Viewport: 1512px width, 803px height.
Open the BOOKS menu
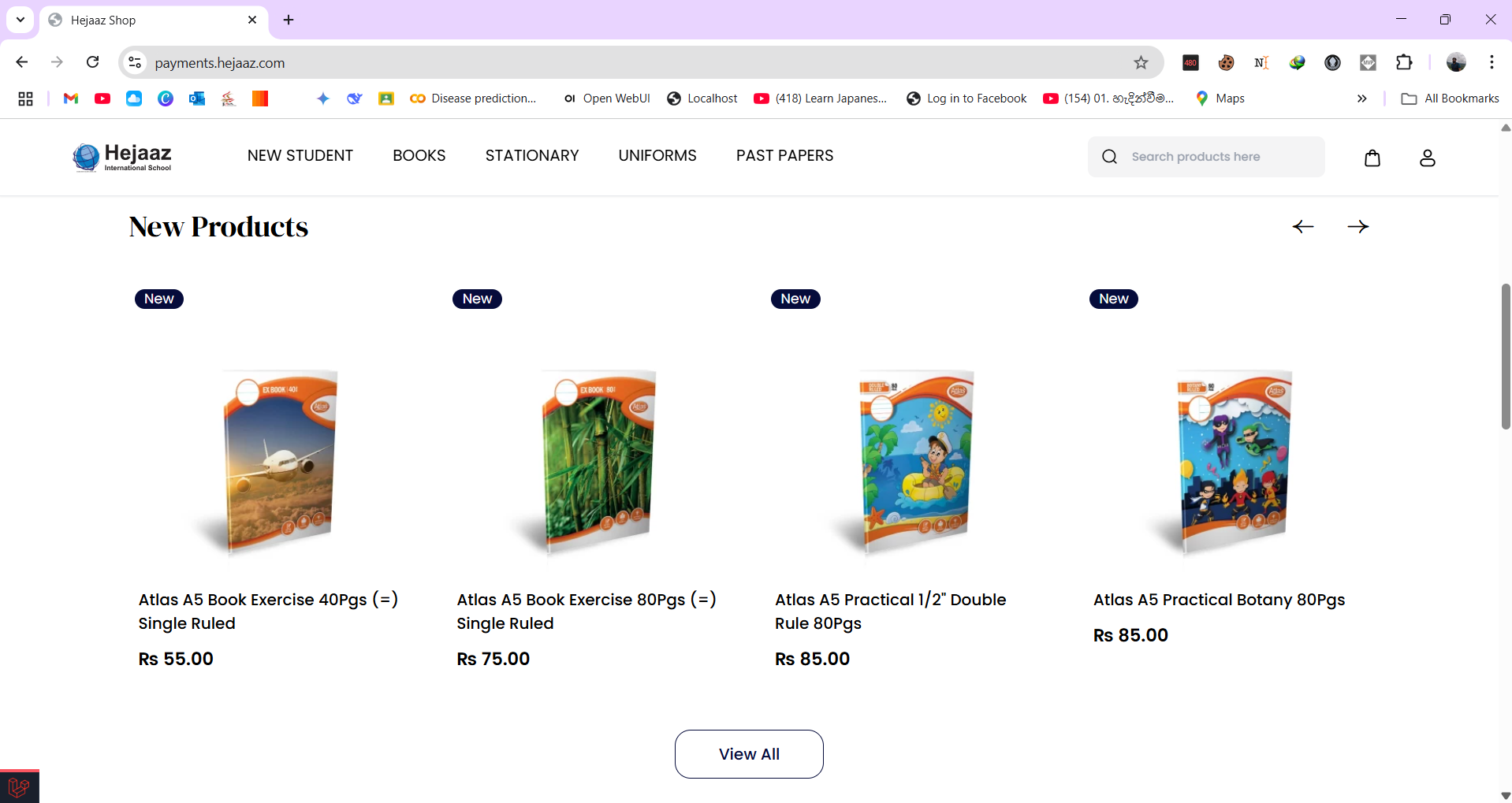click(419, 156)
